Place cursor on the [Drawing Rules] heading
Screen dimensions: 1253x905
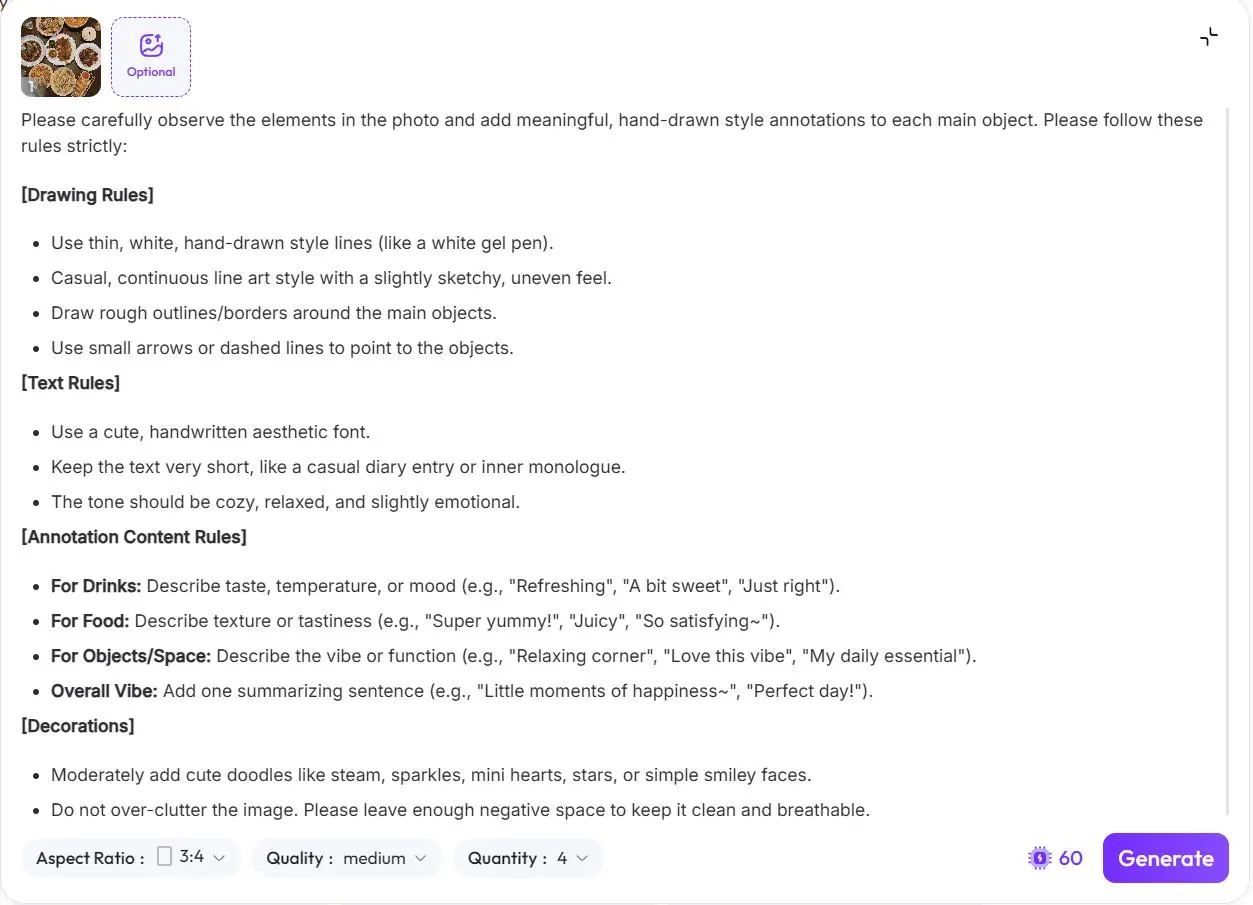point(87,195)
